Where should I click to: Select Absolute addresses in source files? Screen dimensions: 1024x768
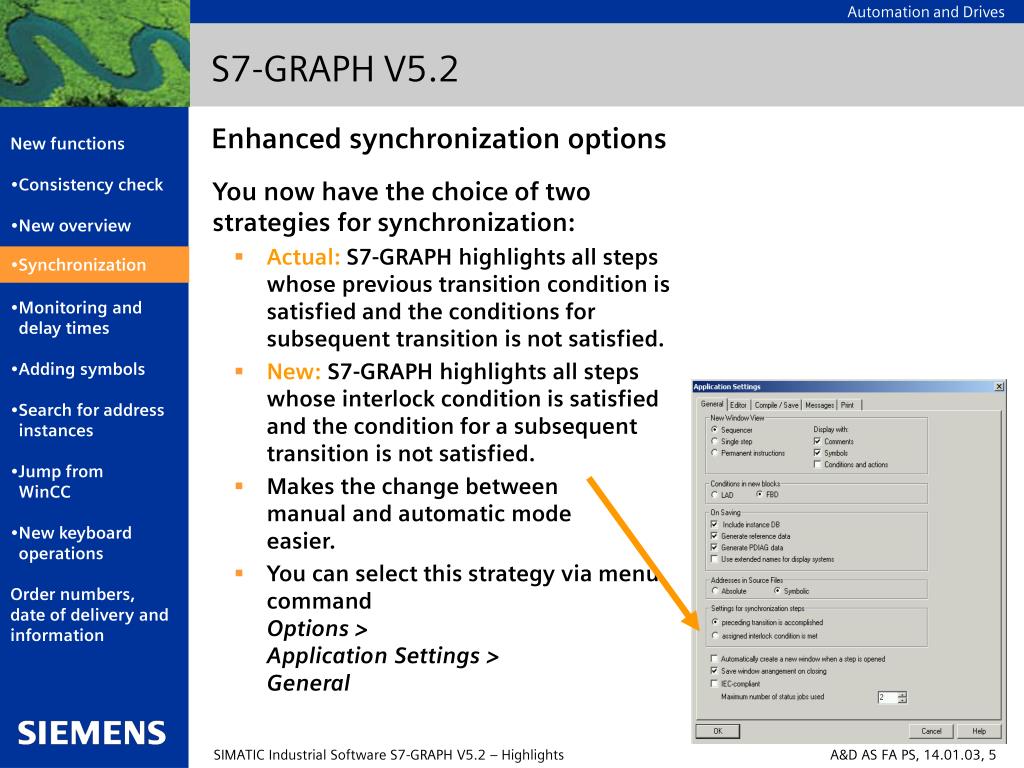[x=714, y=591]
